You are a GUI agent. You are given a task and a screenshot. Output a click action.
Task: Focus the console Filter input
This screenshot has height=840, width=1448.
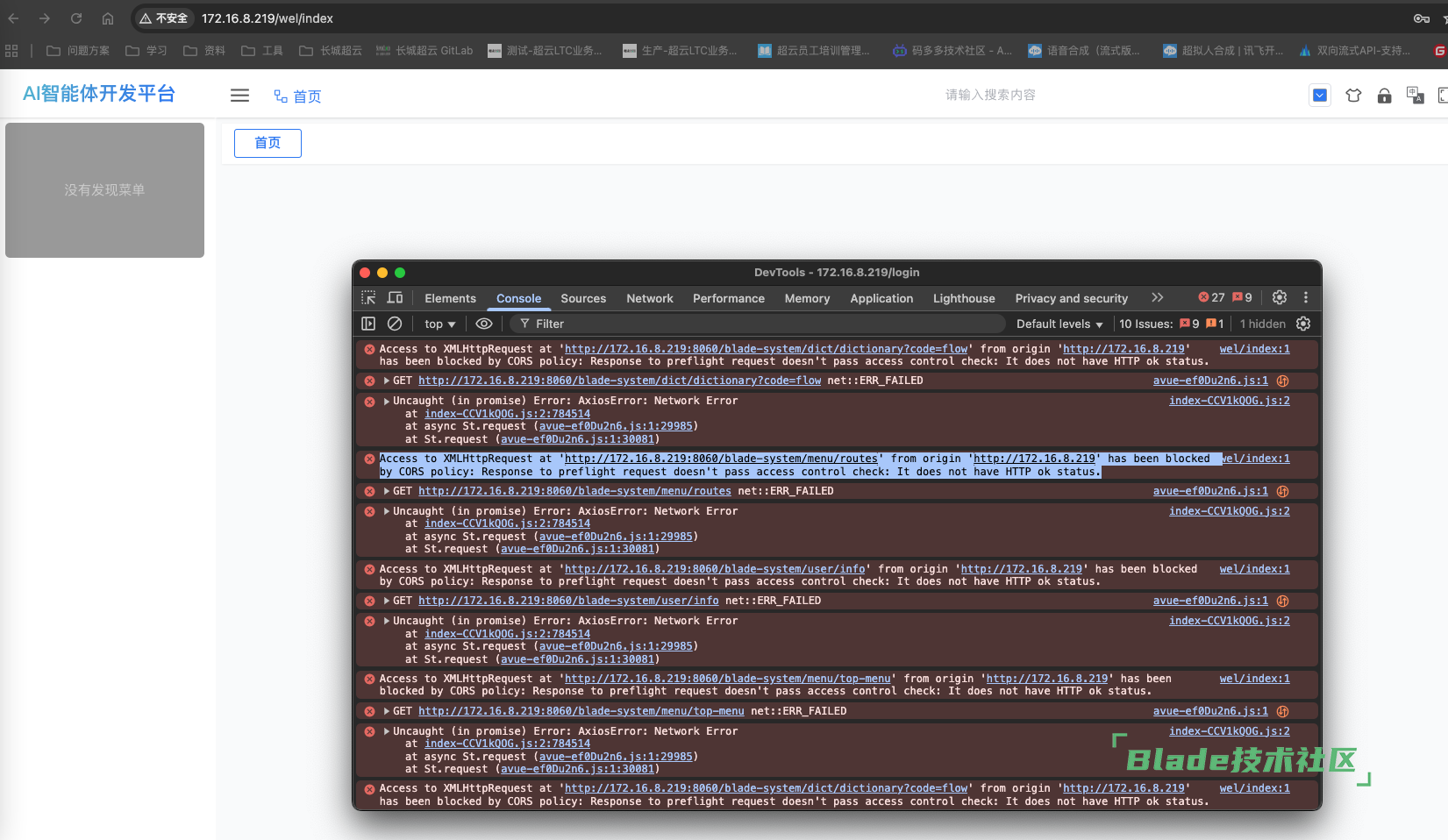759,324
